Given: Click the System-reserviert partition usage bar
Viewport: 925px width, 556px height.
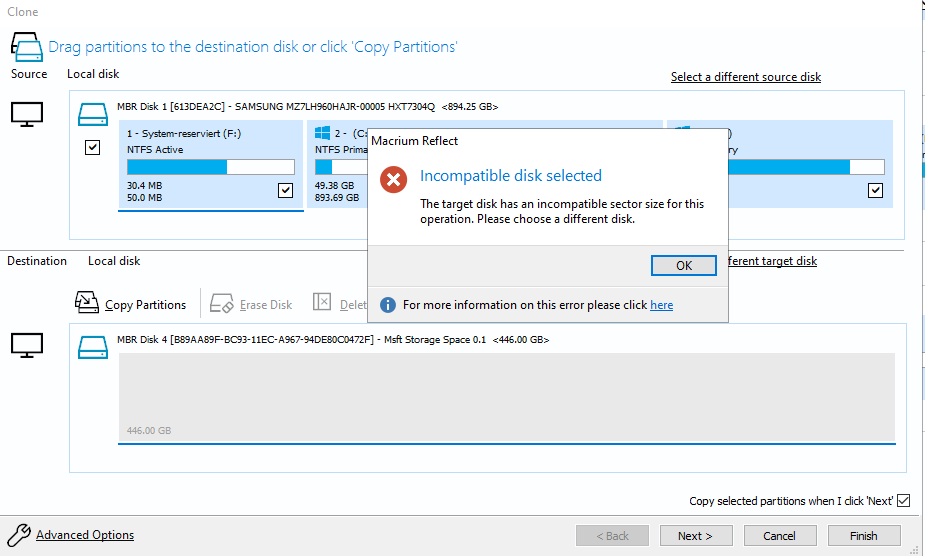Looking at the screenshot, I should coord(211,167).
